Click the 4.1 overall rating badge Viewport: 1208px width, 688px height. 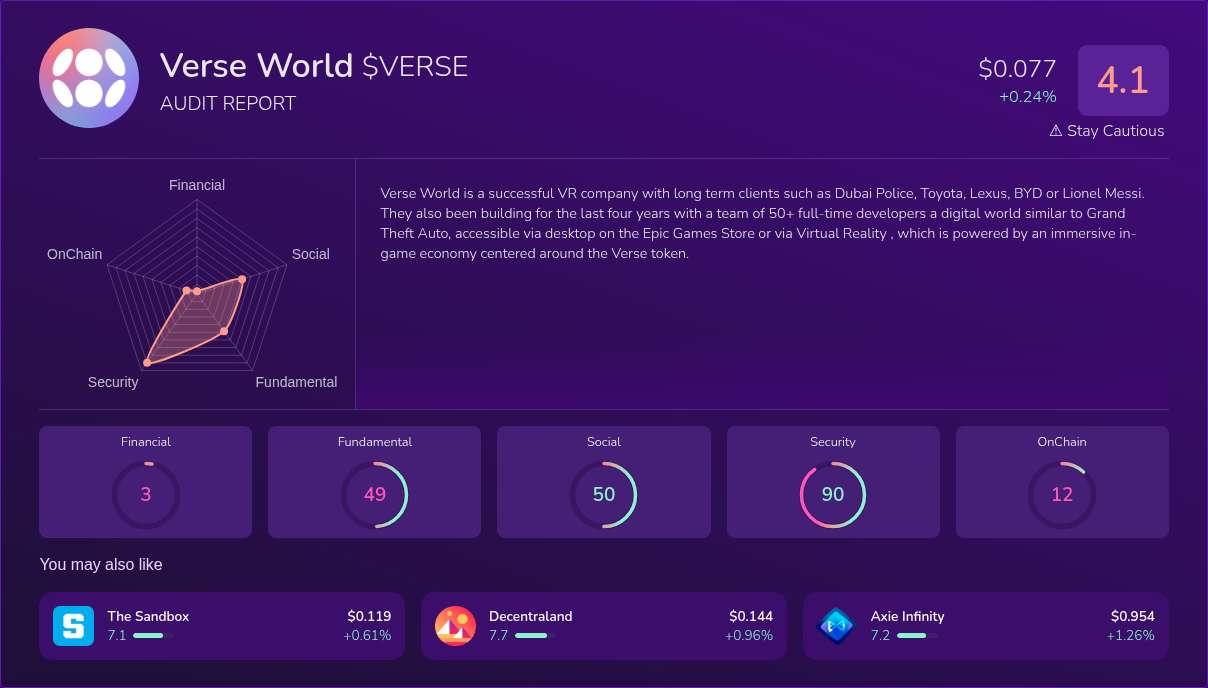click(1123, 80)
